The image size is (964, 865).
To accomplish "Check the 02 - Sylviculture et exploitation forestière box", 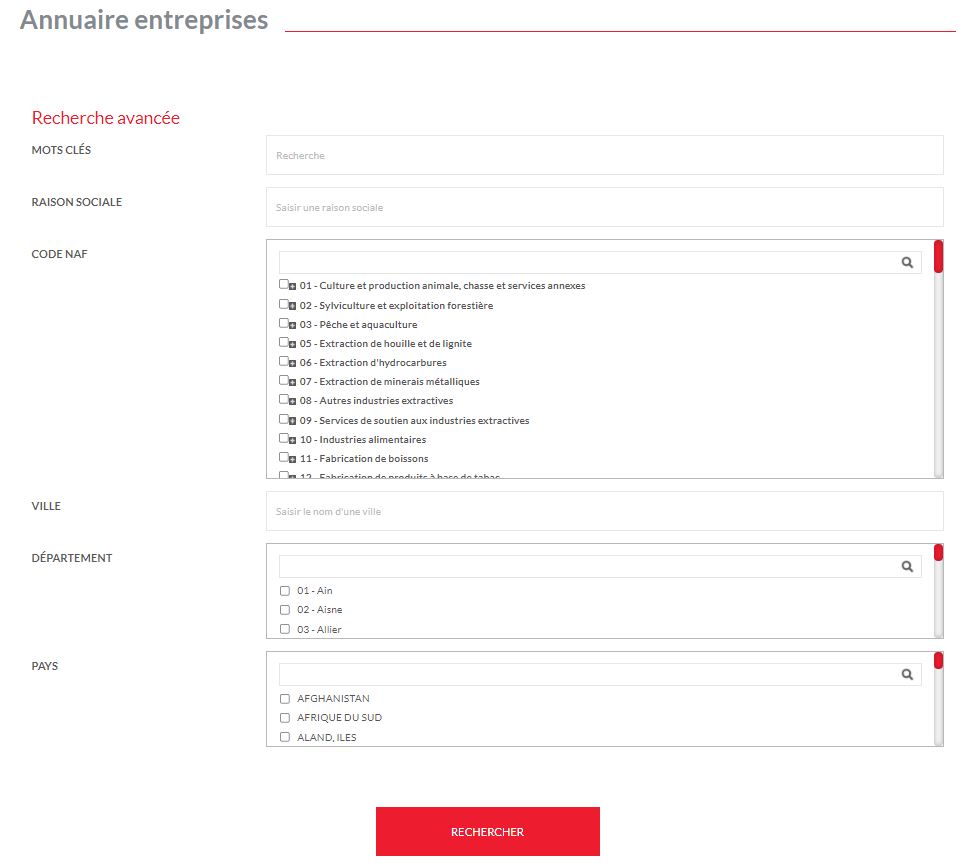I will 283,304.
